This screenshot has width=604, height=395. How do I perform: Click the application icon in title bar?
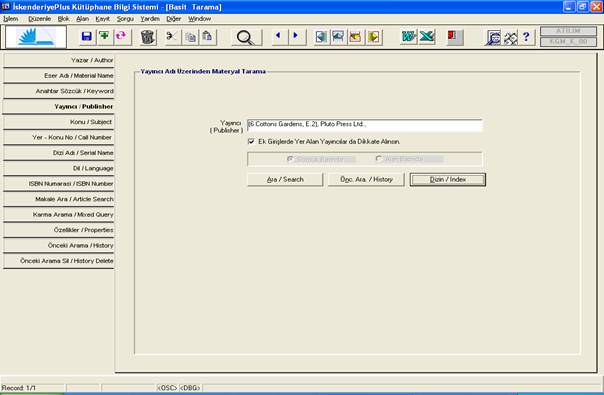[5, 7]
